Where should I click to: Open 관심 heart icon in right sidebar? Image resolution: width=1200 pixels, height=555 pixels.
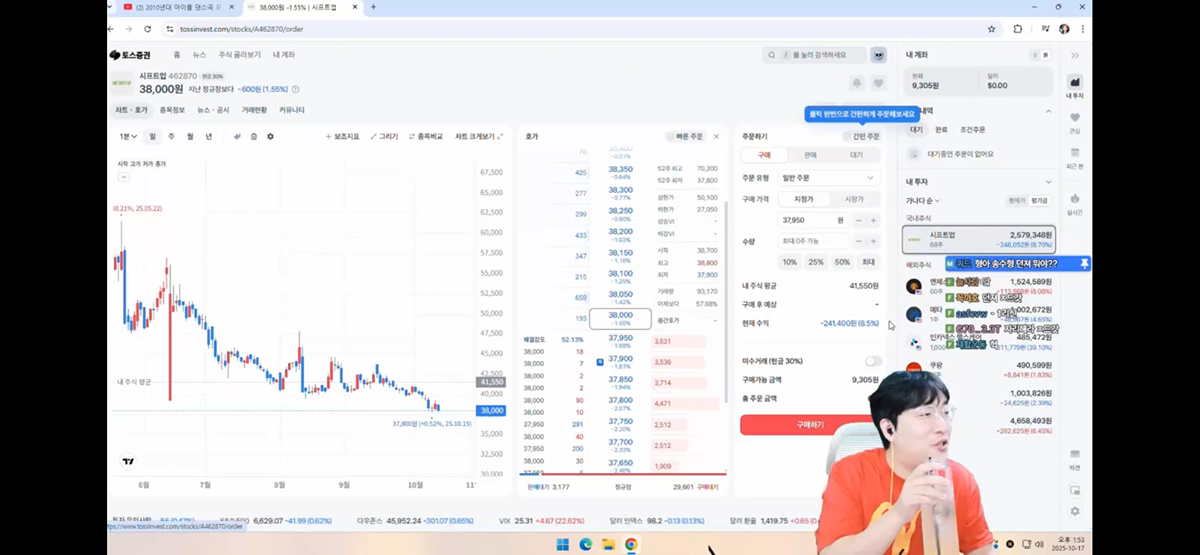[1075, 120]
